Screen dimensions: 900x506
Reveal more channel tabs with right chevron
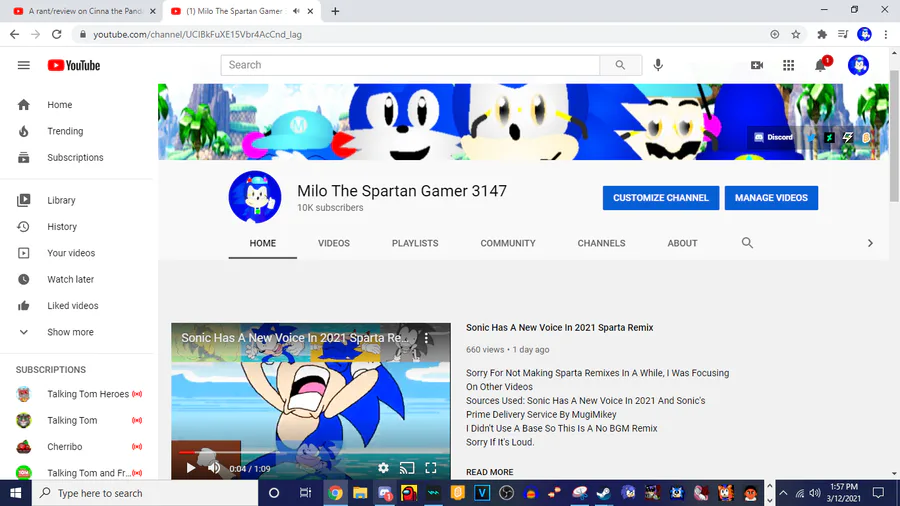870,243
